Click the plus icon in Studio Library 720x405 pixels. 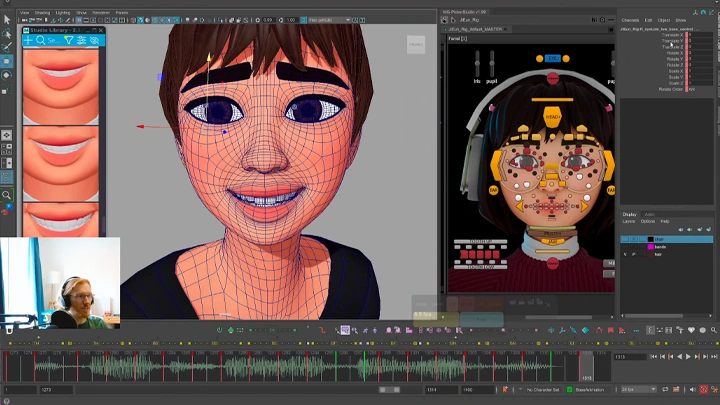[x=29, y=41]
